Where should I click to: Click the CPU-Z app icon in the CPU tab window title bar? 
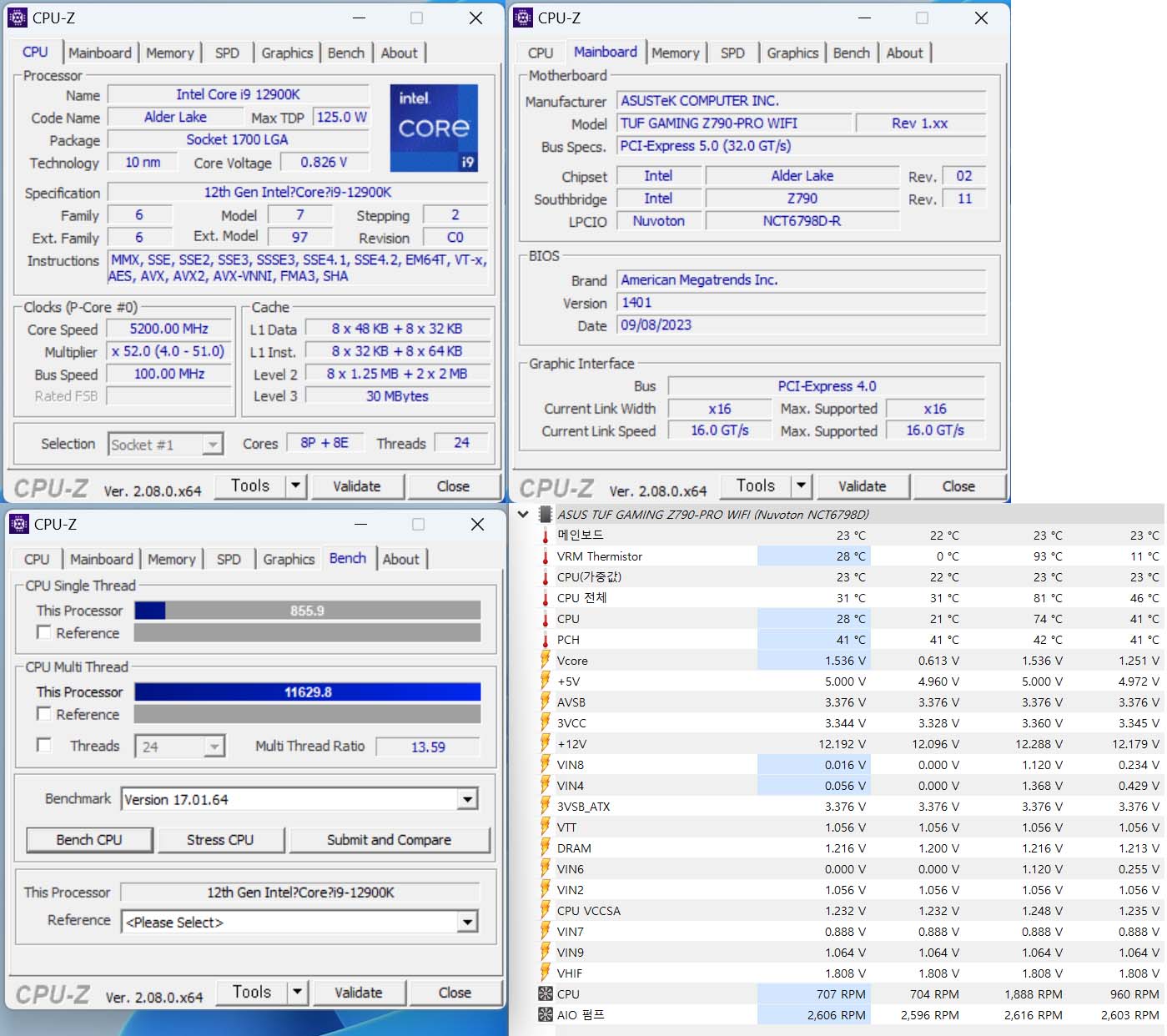(18, 18)
